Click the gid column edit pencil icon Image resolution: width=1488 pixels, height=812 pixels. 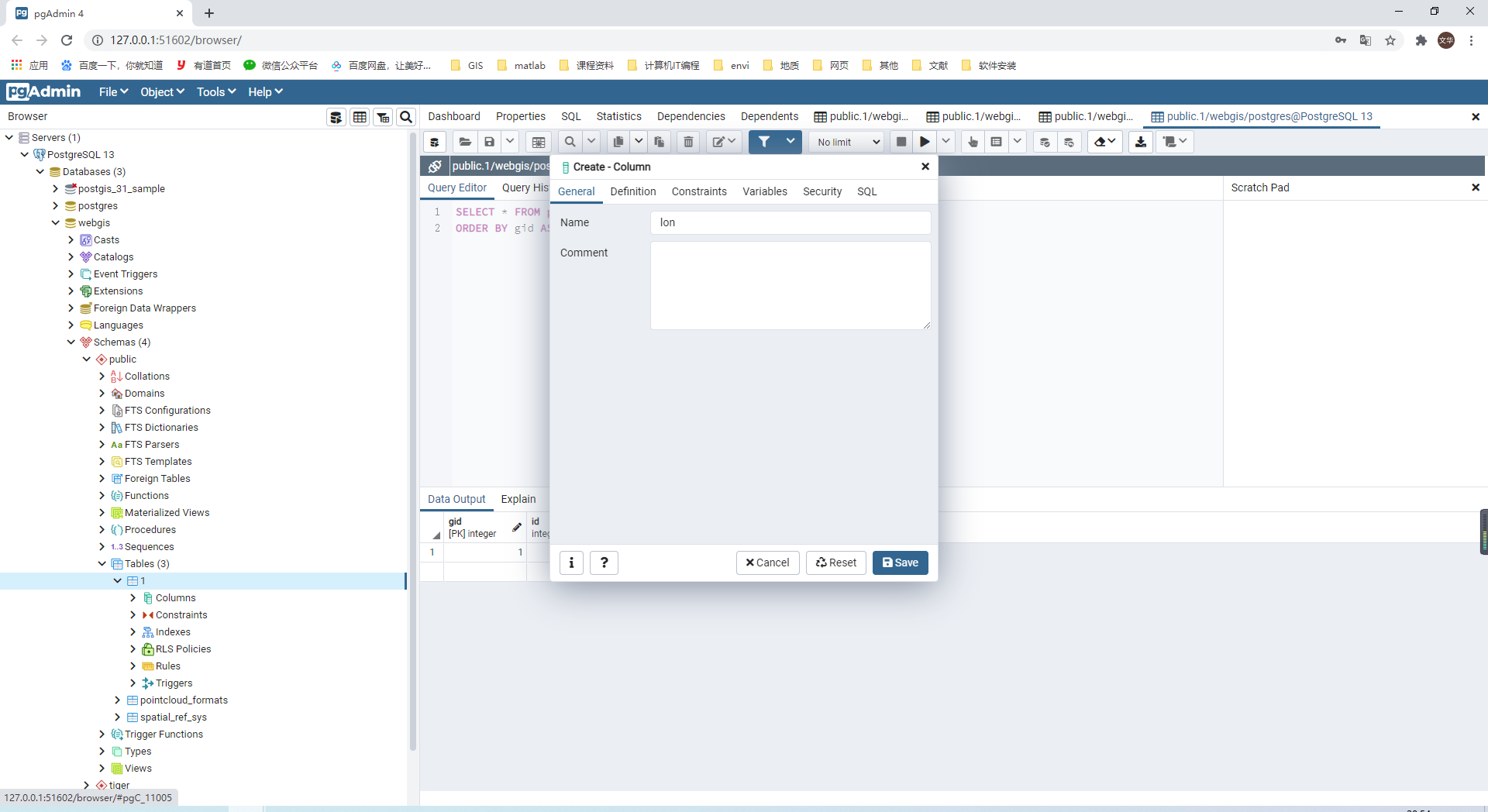517,528
